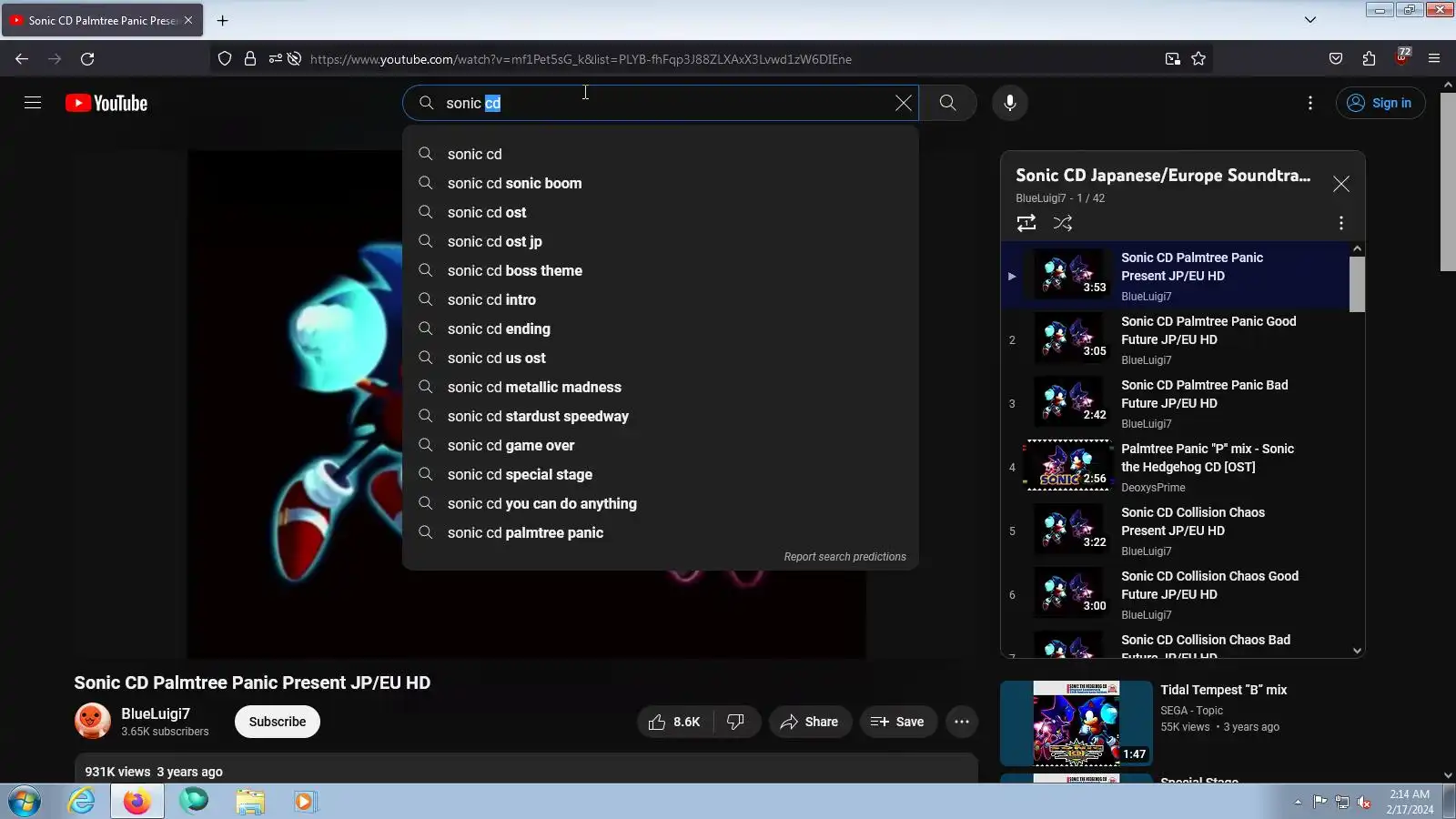The image size is (1456, 819).
Task: Open the network icon in the system tray
Action: 1342,802
